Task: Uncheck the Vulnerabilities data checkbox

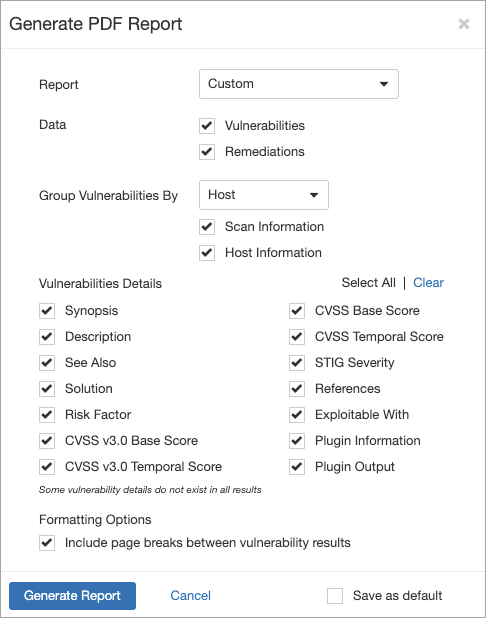Action: point(207,126)
